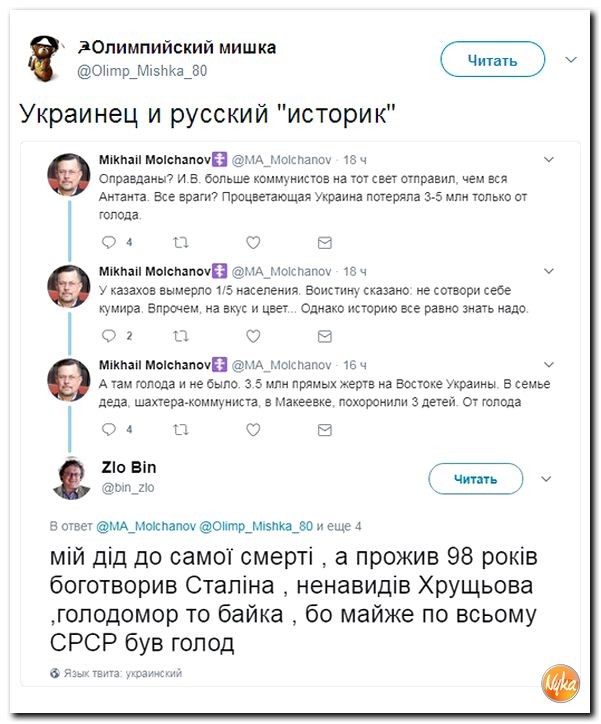
Task: Click envelope message icon on first Molchanov tweet
Action: (x=325, y=243)
